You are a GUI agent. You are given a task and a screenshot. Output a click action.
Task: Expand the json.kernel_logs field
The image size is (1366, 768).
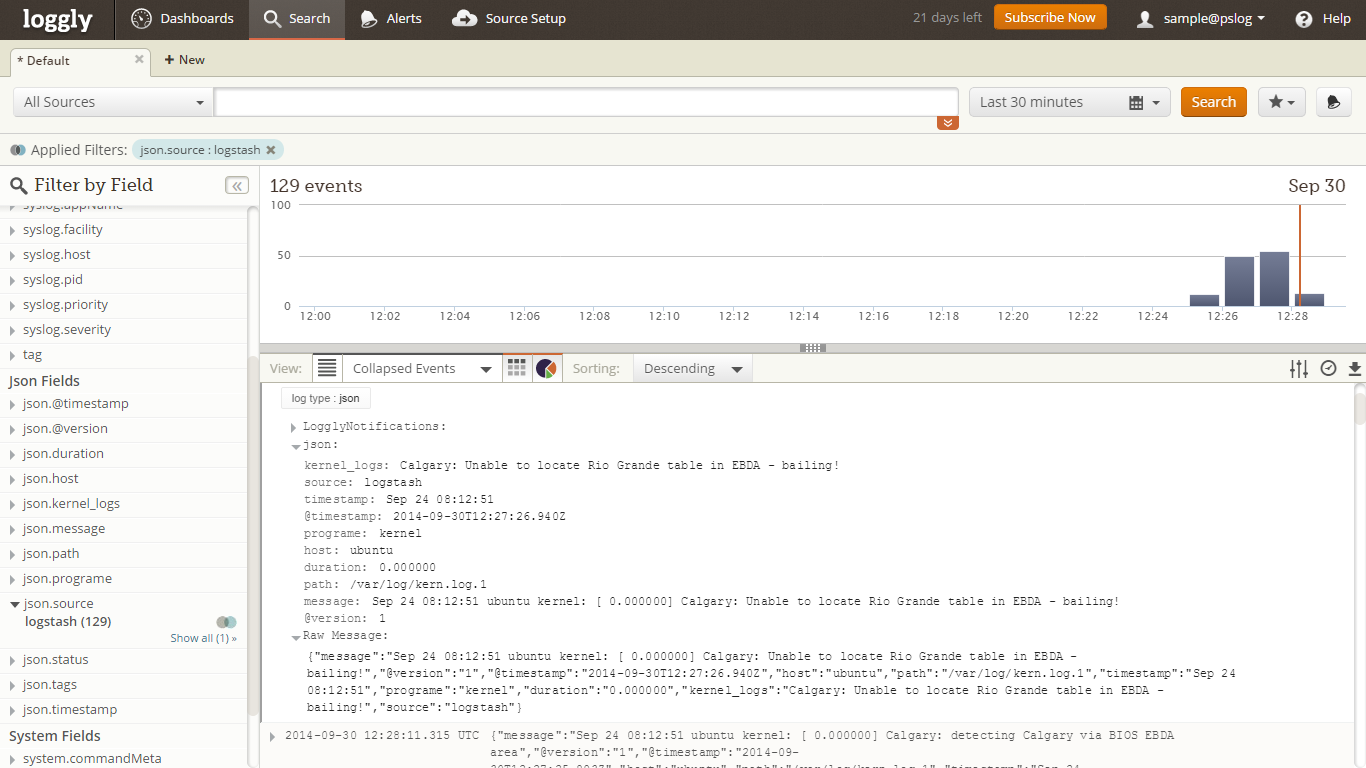tap(71, 504)
